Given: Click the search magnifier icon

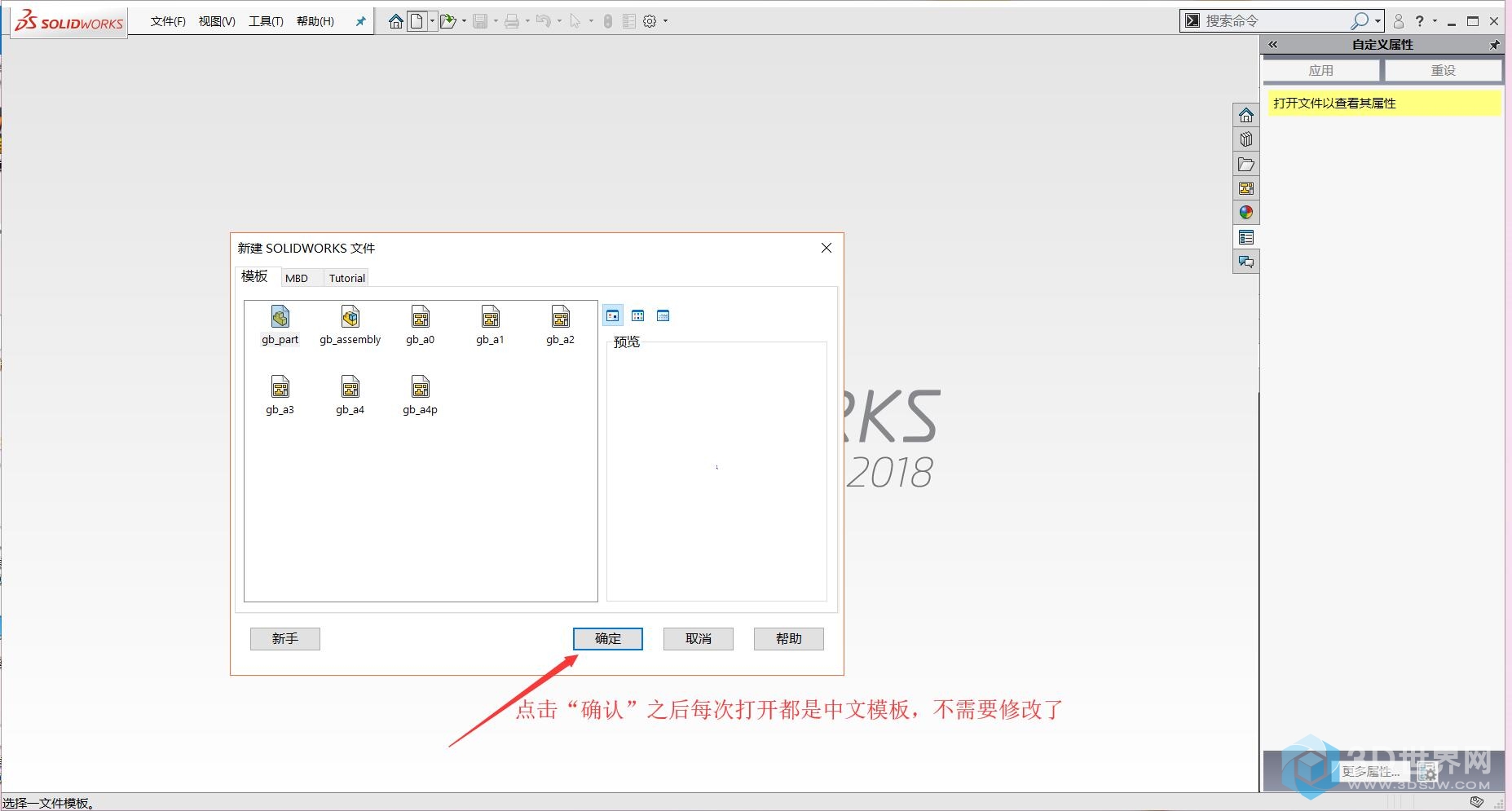Looking at the screenshot, I should (1360, 21).
